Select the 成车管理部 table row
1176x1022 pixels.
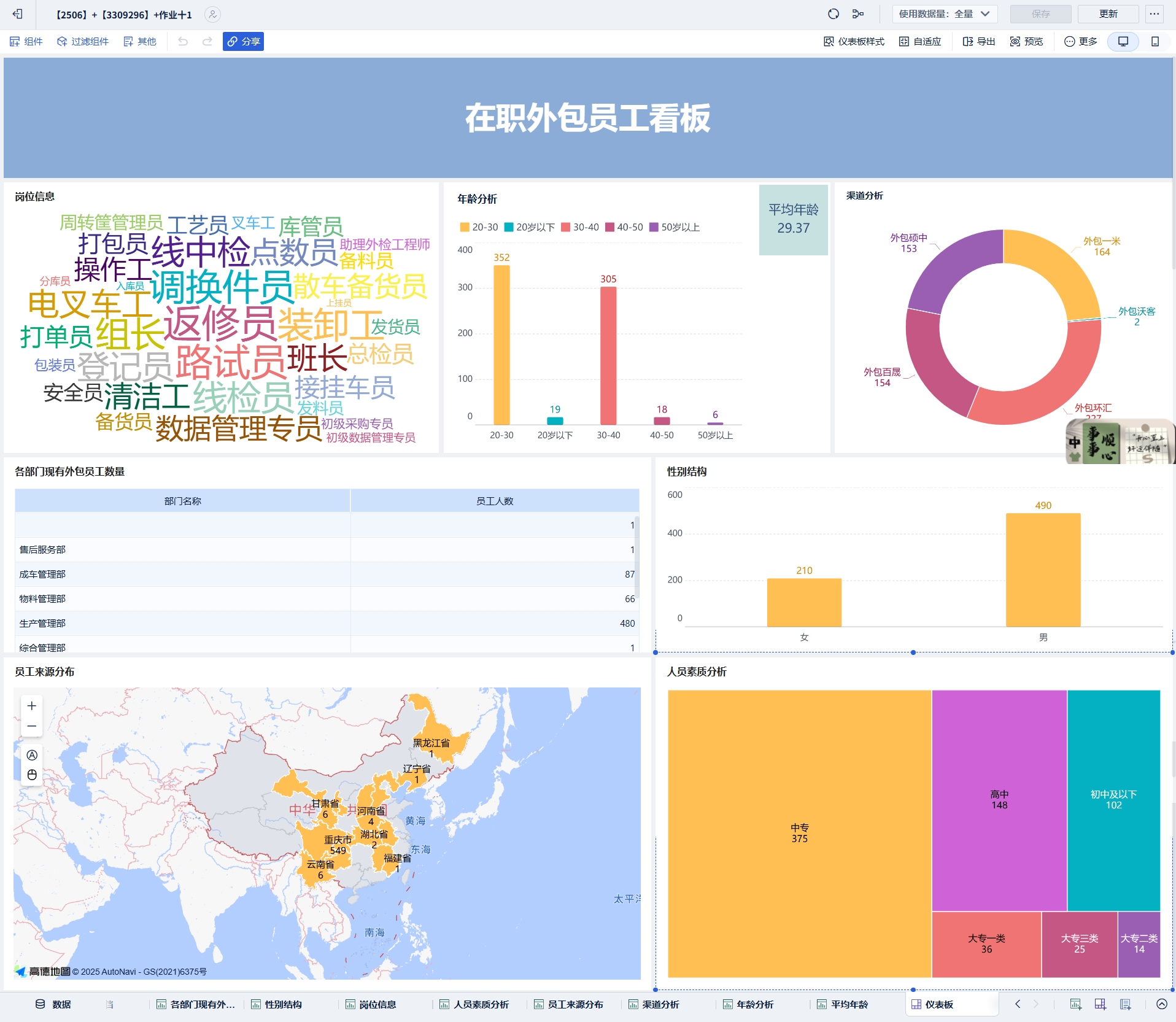click(x=327, y=574)
